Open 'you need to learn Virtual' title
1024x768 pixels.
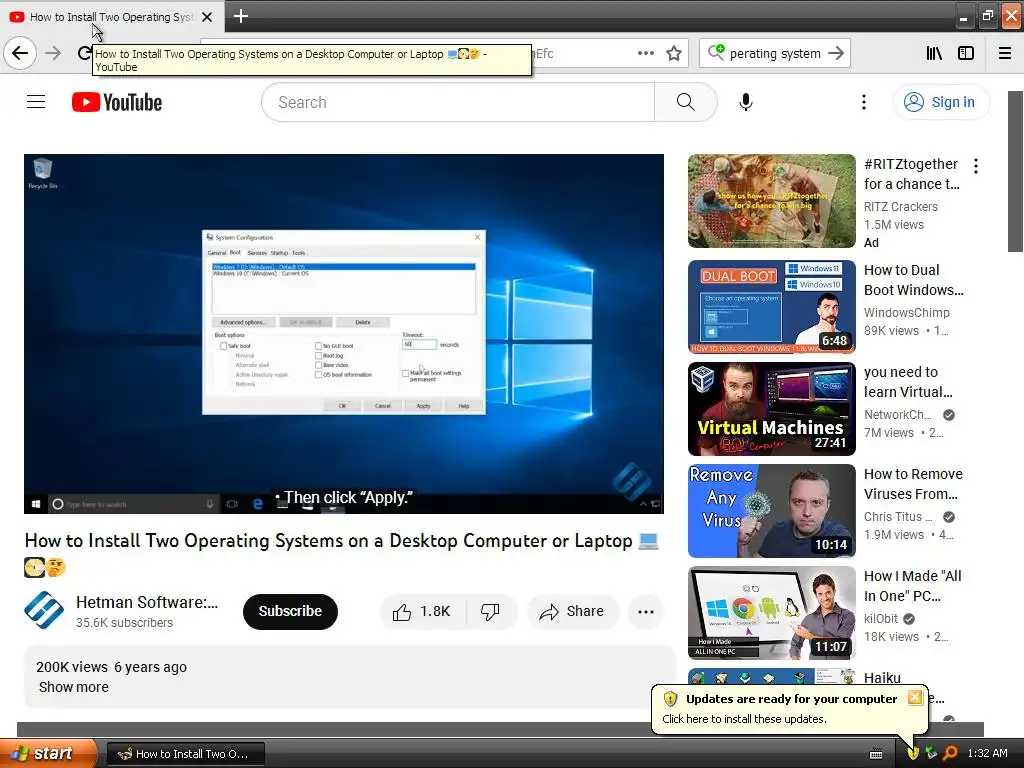[908, 382]
